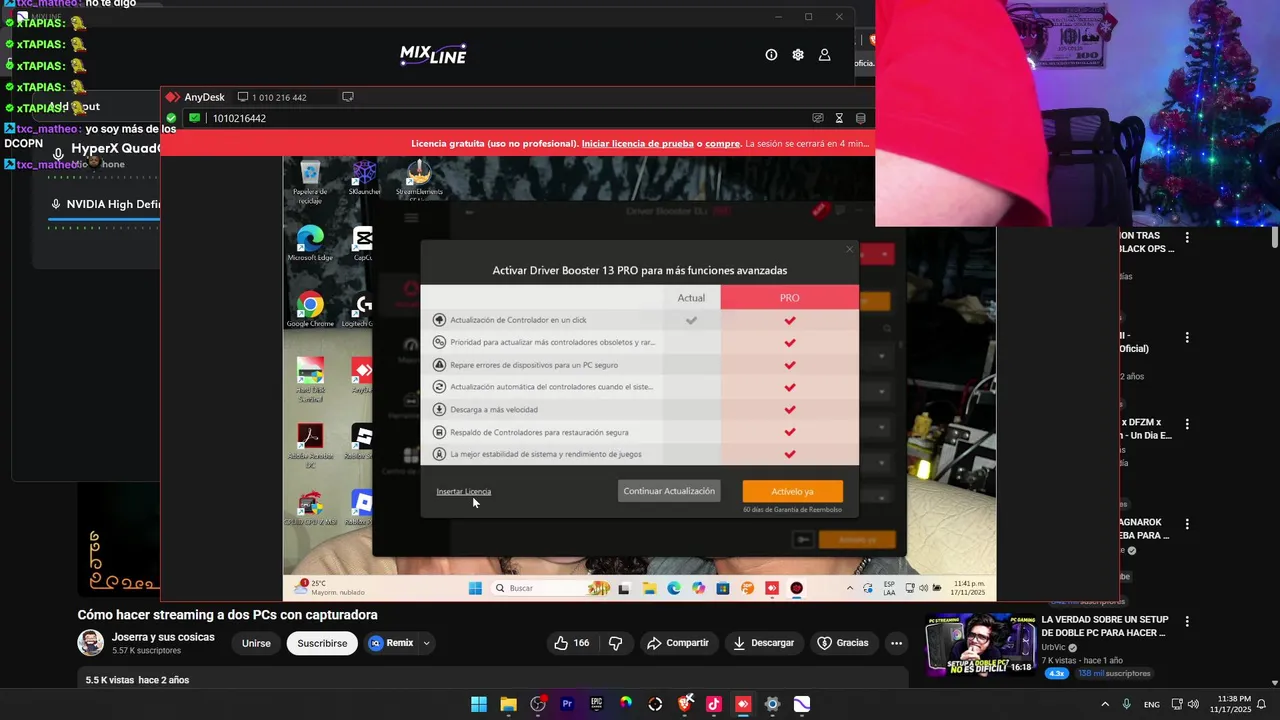Open Papelera de reciclaje on remote desktop
Screen dimensions: 1280x720
pyautogui.click(x=310, y=182)
